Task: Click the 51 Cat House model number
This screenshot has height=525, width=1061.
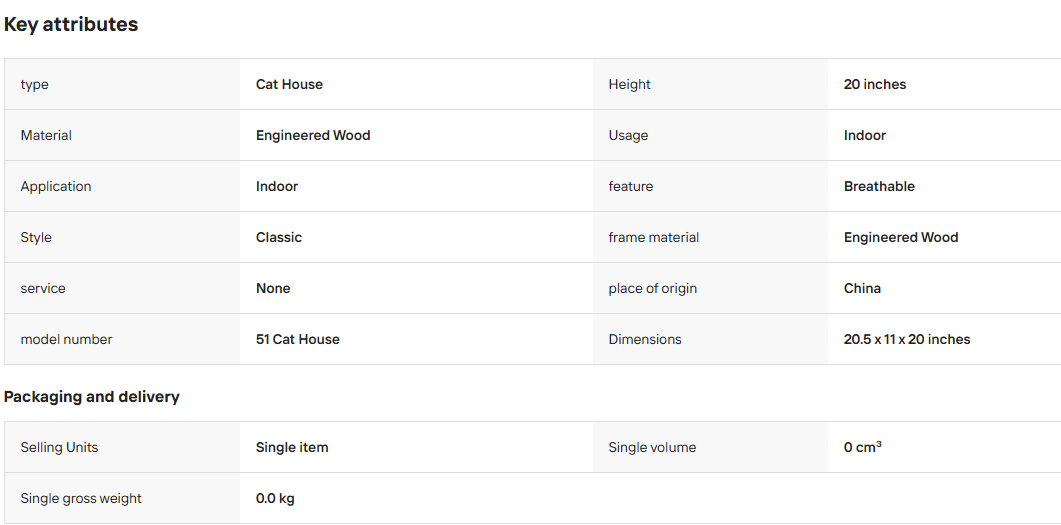Action: click(x=298, y=340)
